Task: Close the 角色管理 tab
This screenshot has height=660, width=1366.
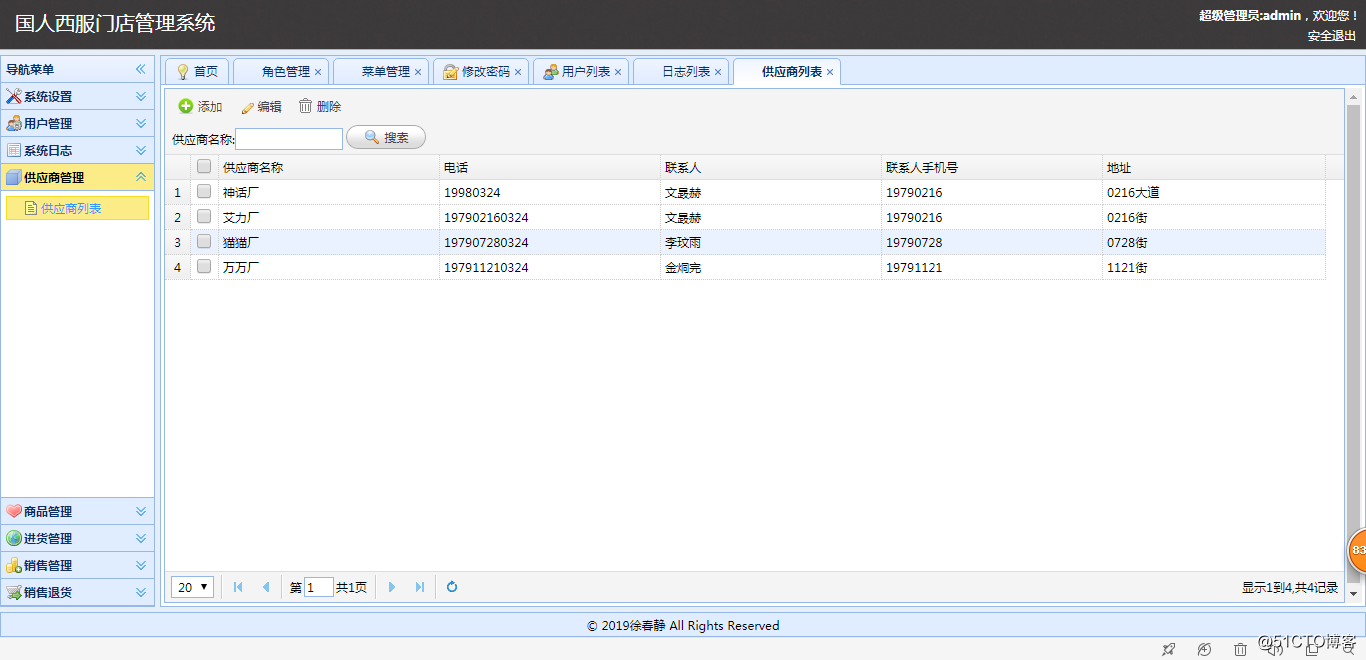Action: point(318,73)
